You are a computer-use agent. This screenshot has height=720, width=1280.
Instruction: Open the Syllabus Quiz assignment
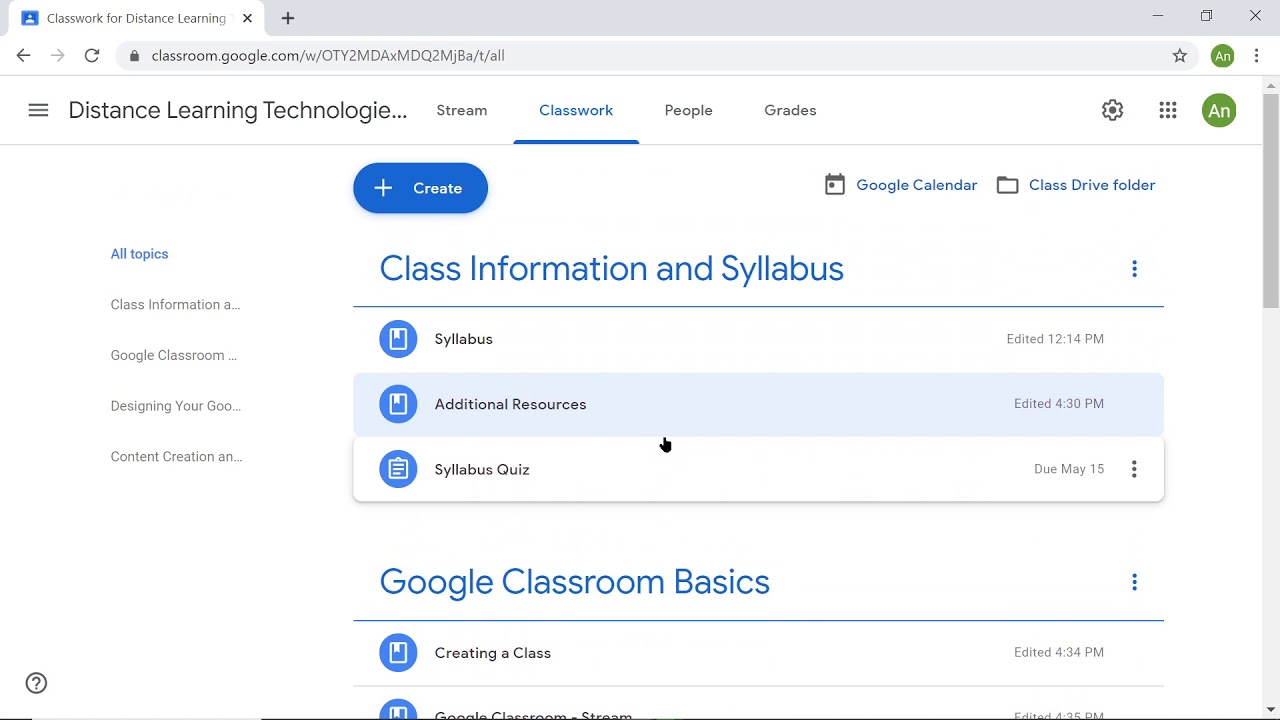758,469
